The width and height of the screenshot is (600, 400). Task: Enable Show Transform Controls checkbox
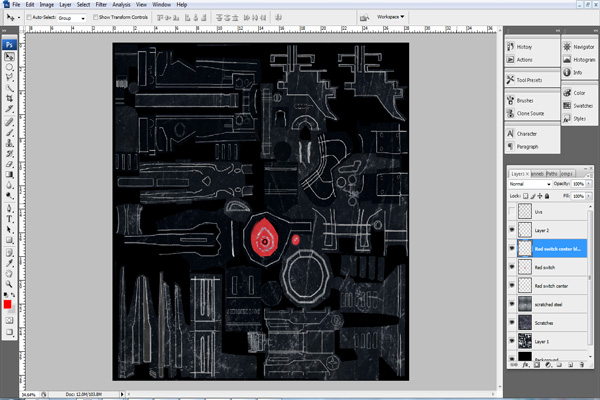pyautogui.click(x=95, y=17)
